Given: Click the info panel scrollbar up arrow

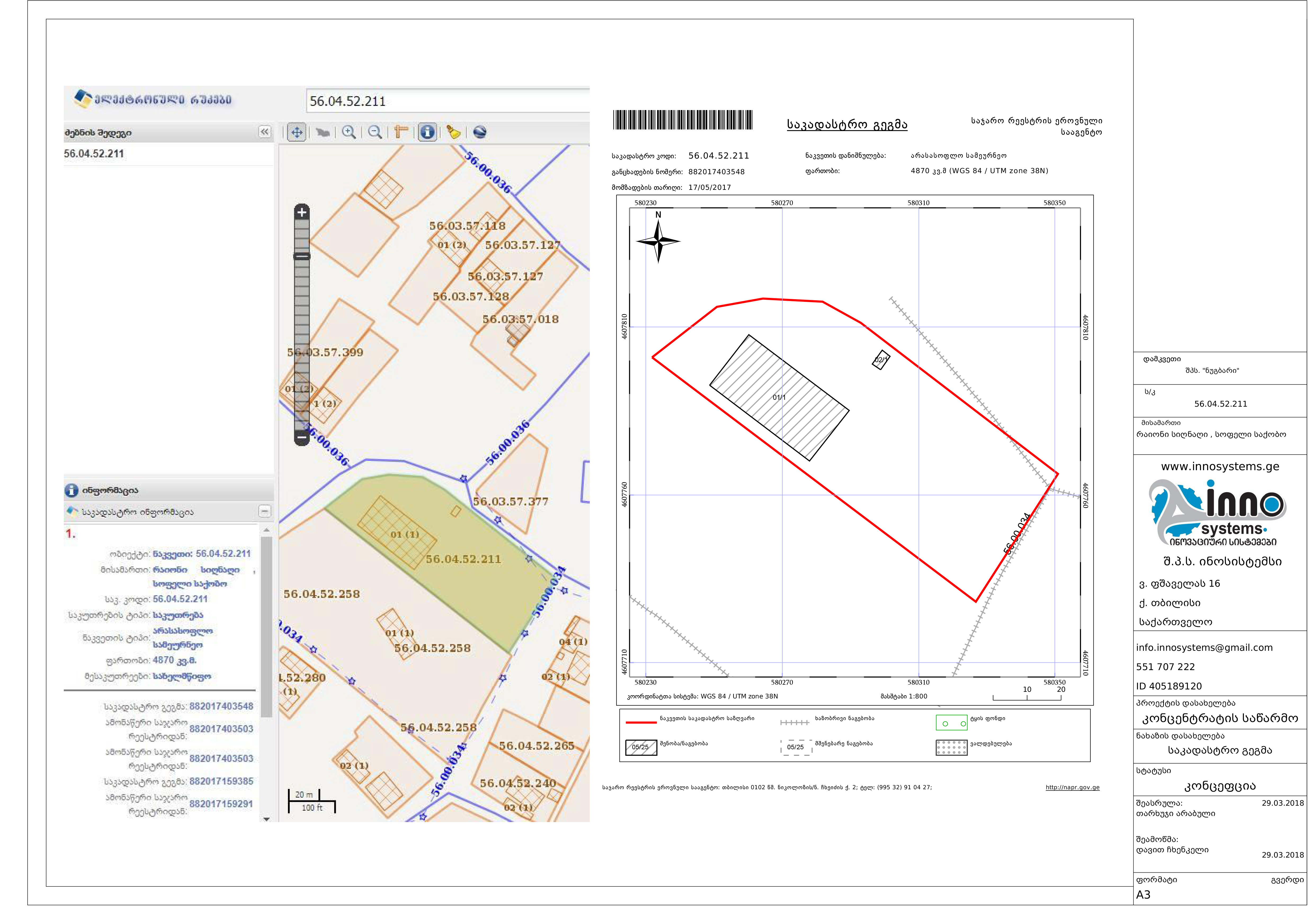Looking at the screenshot, I should point(266,531).
